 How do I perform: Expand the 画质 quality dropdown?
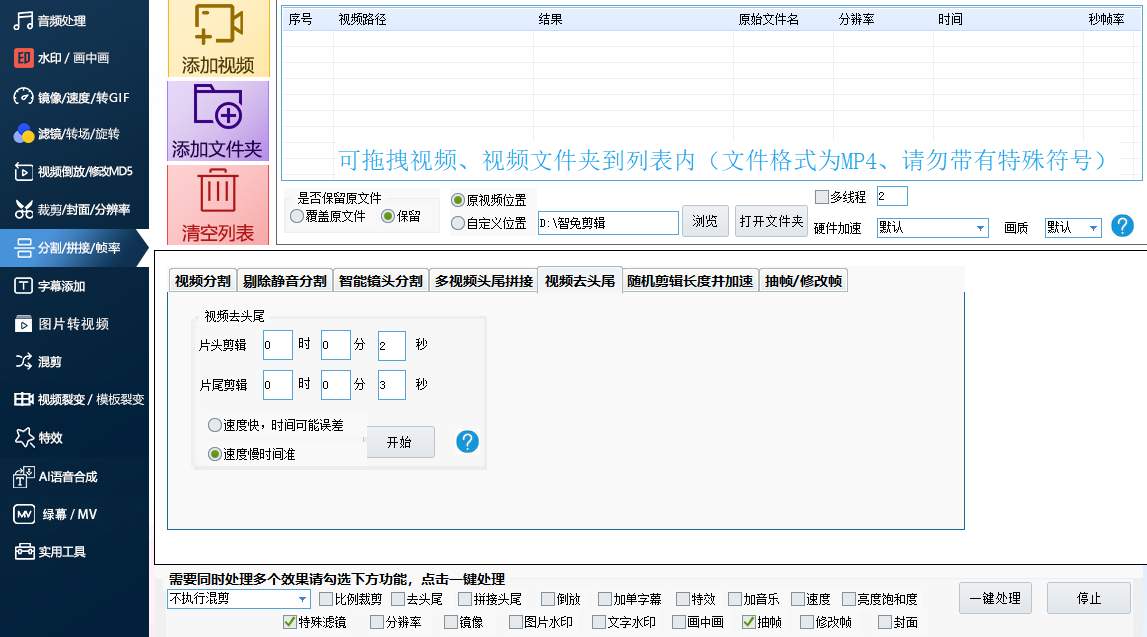point(1073,228)
